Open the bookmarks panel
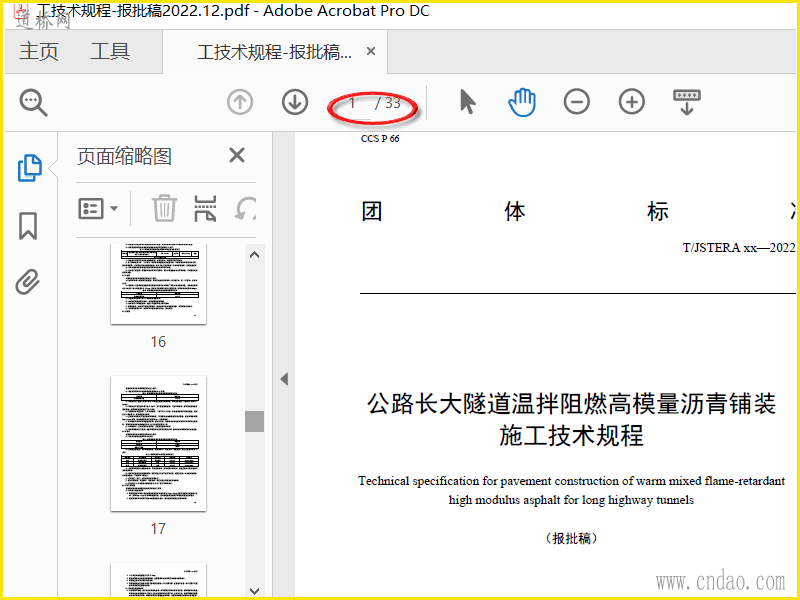 [28, 226]
